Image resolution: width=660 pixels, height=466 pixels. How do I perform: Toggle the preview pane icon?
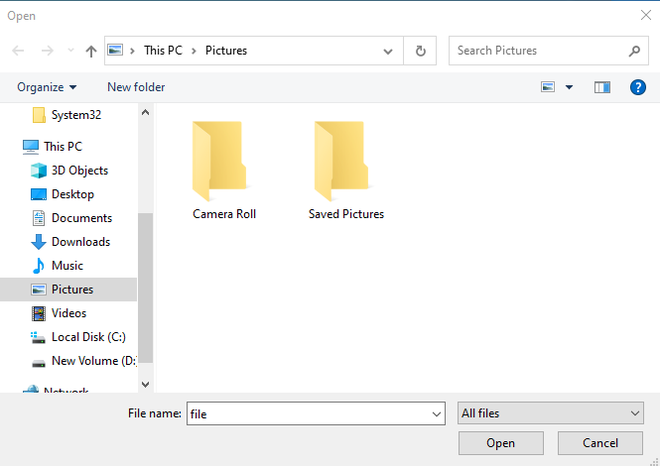coord(602,87)
